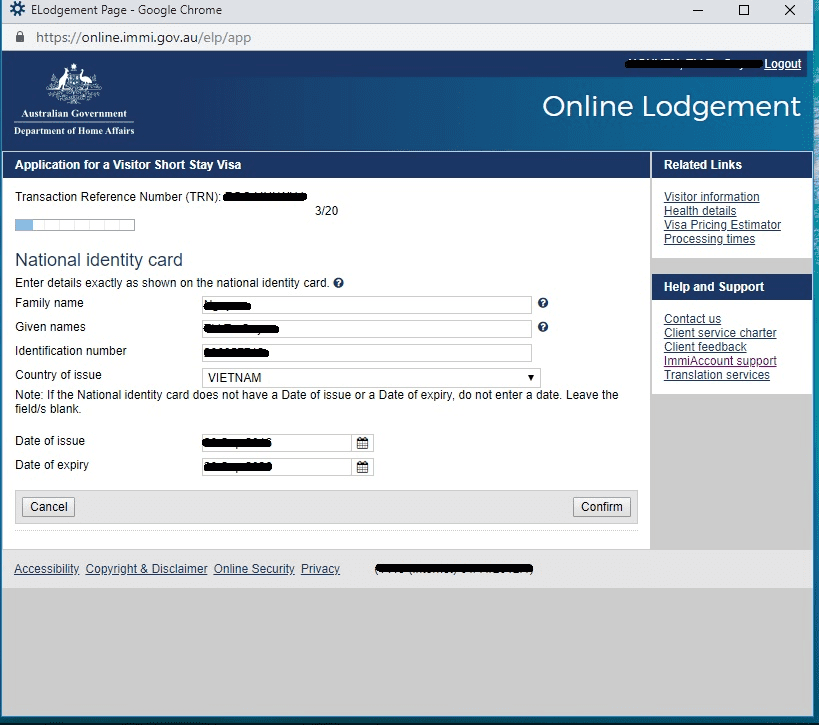The height and width of the screenshot is (725, 819).
Task: Expand the Country of issue dropdown
Action: point(371,378)
